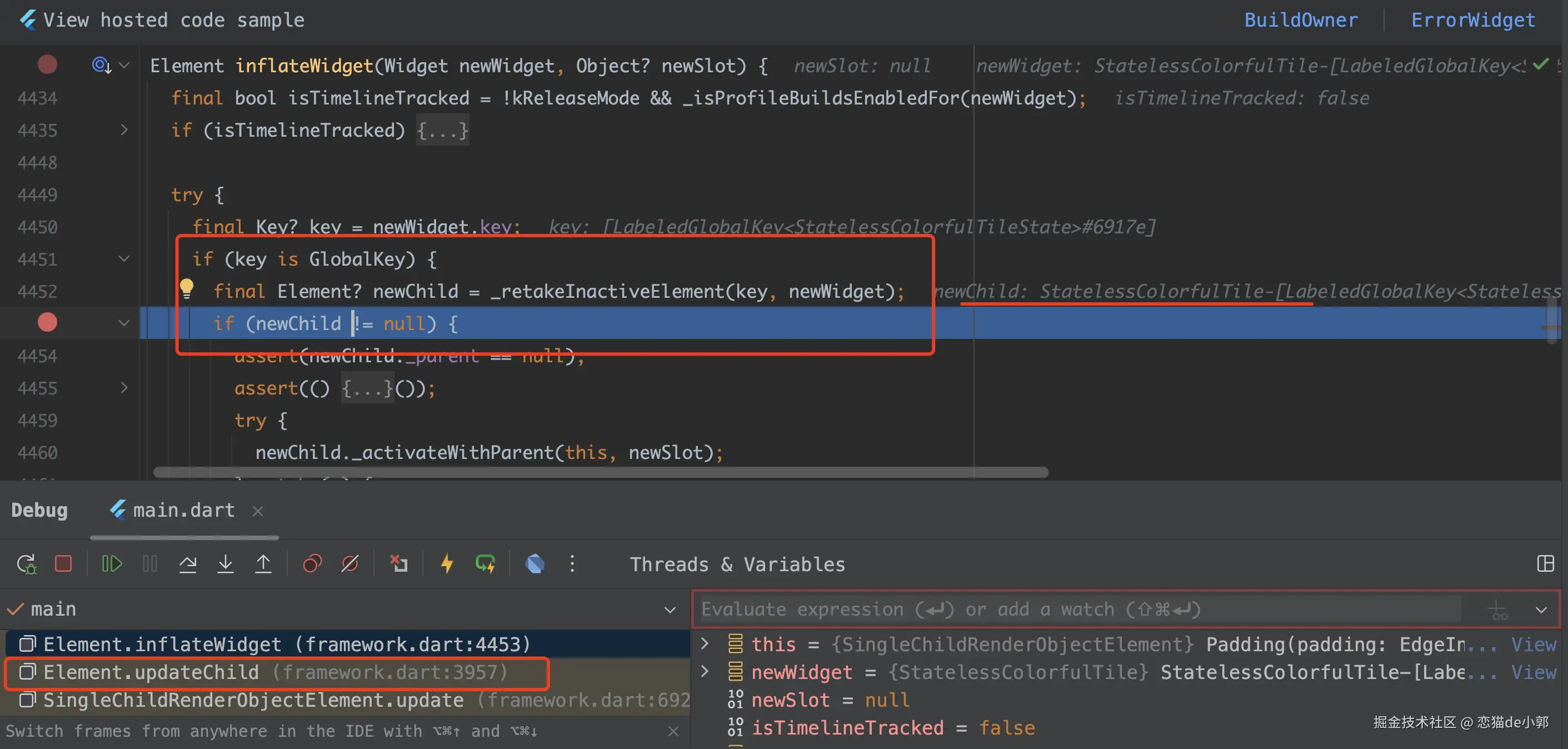Trigger Flutter Hot Reload lightning icon

point(447,563)
